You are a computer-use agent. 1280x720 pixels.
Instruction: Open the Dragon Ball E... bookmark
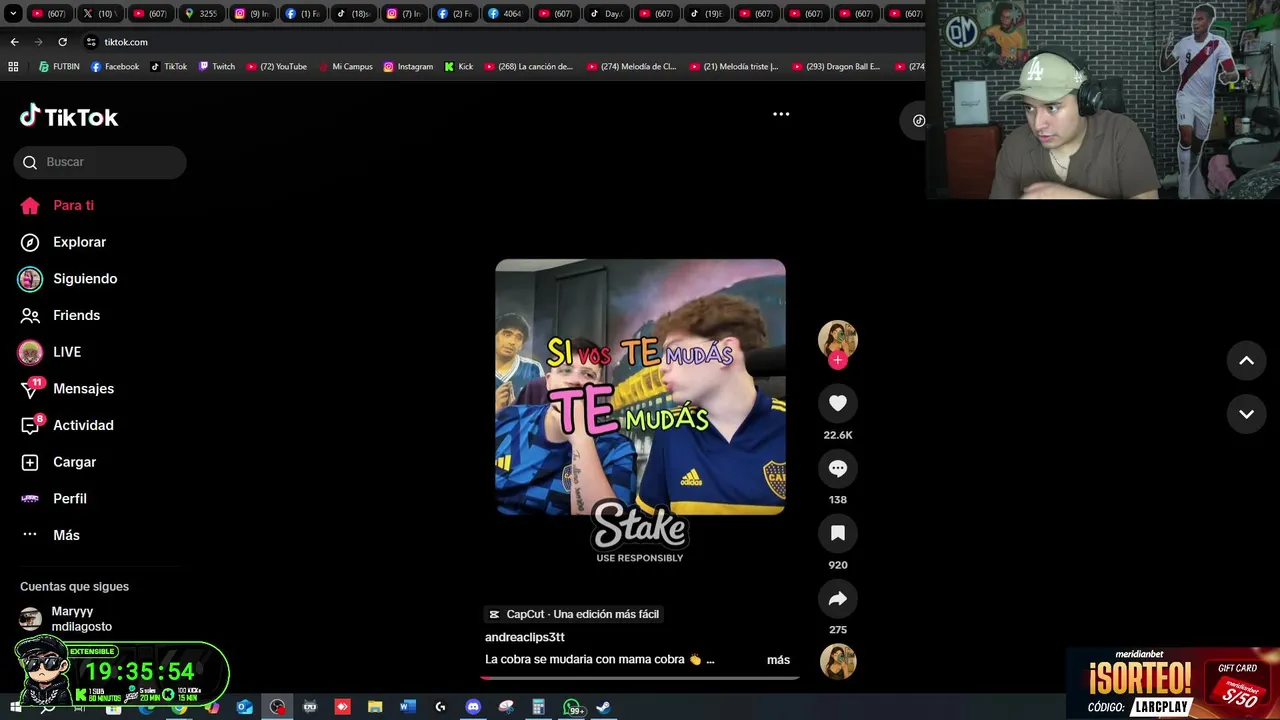pos(836,67)
